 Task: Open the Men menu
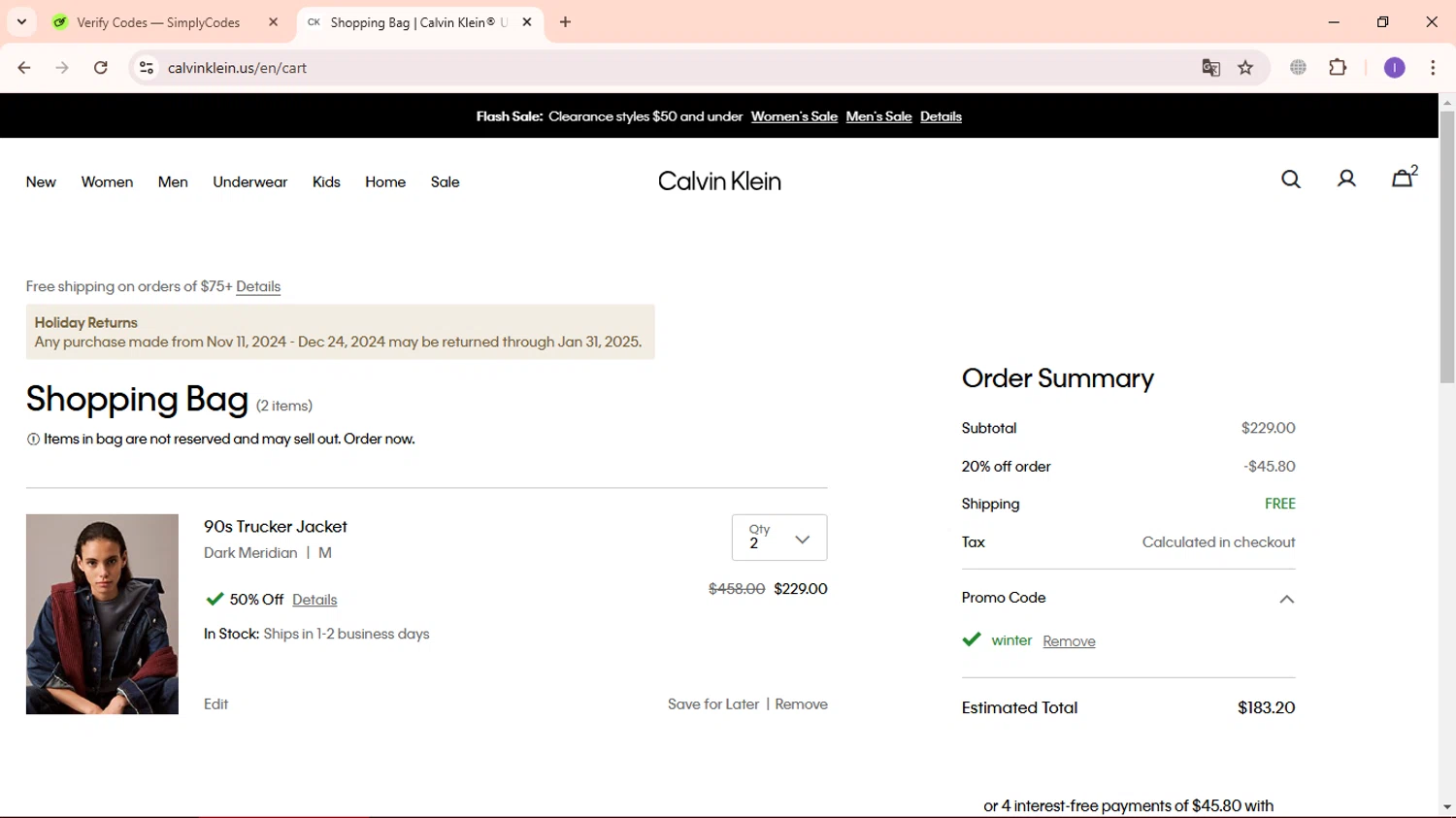[x=173, y=182]
